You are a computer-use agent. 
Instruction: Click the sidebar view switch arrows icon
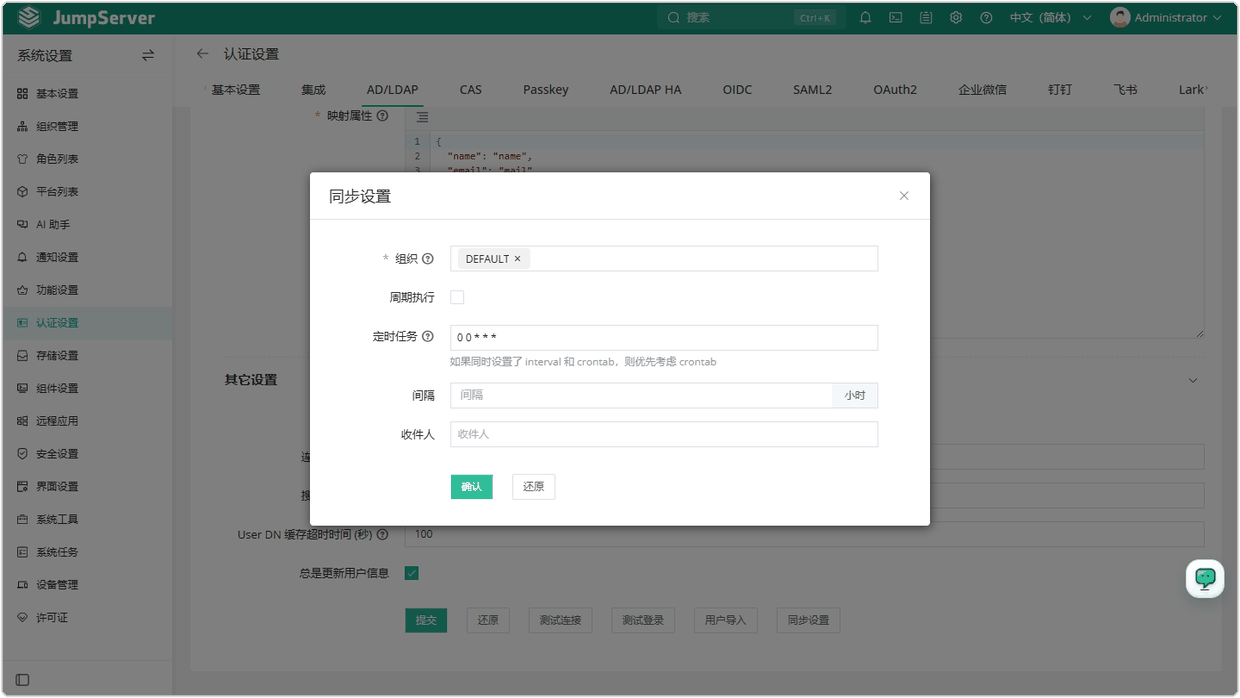[x=148, y=56]
